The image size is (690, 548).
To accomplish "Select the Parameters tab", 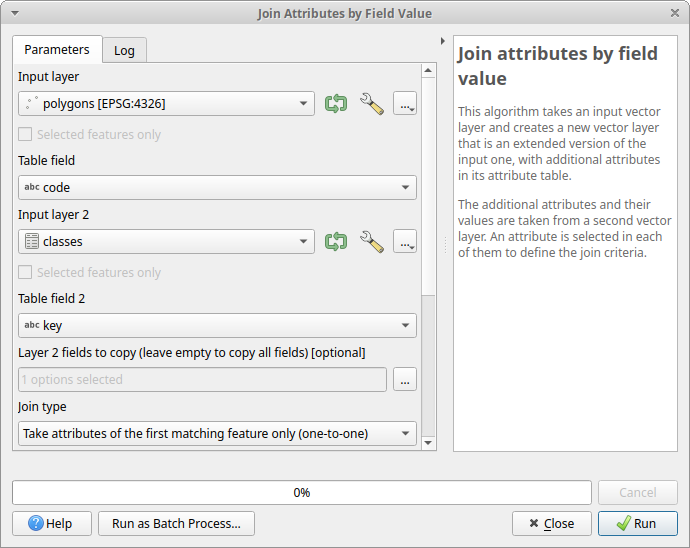I will (57, 49).
